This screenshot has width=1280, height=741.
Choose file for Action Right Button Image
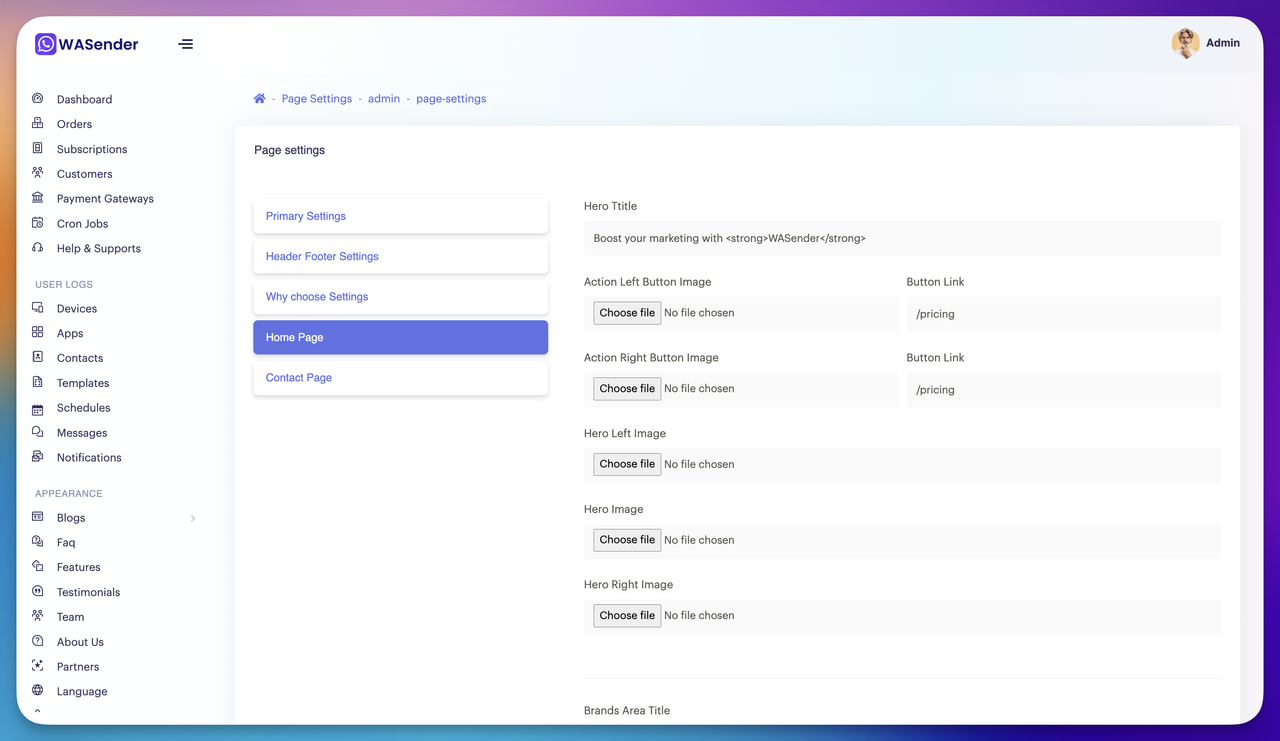pos(627,389)
